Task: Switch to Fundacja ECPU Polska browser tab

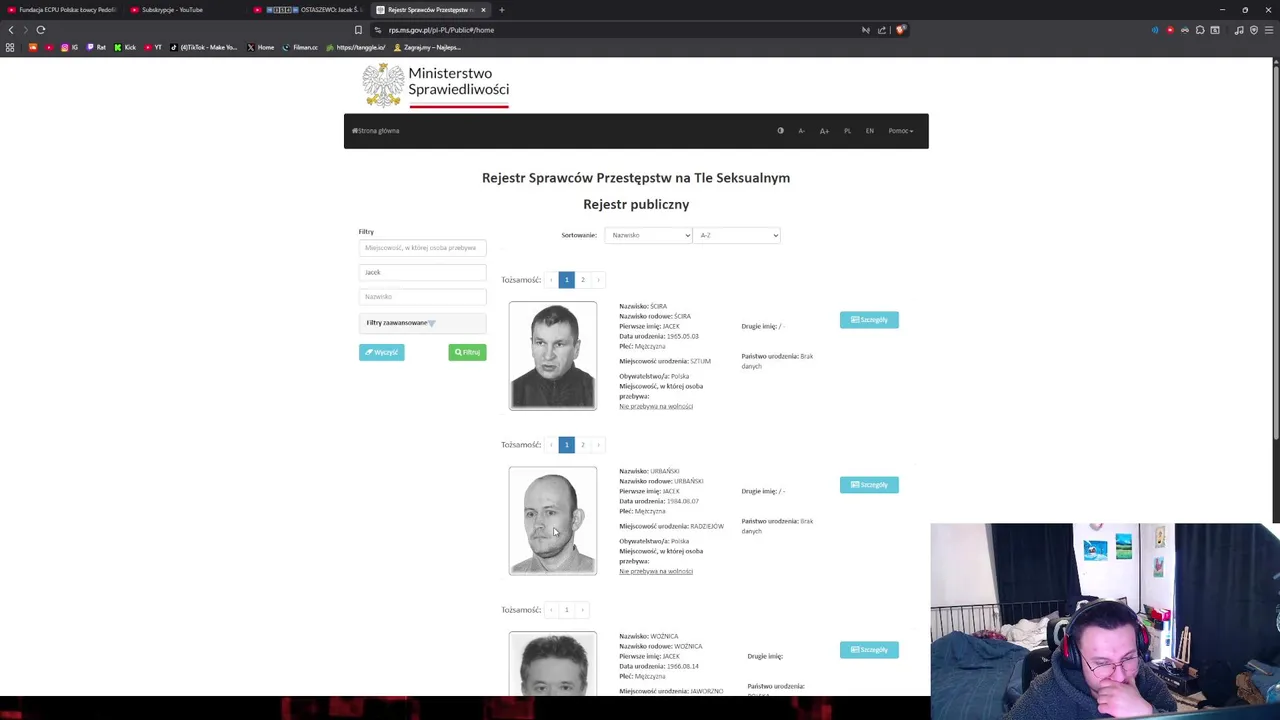Action: [x=62, y=10]
